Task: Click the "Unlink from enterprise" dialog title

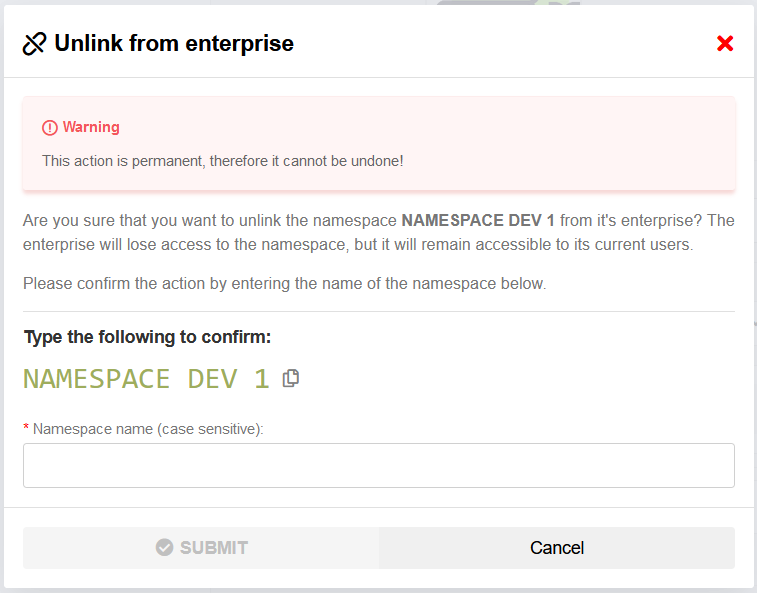Action: pyautogui.click(x=174, y=44)
